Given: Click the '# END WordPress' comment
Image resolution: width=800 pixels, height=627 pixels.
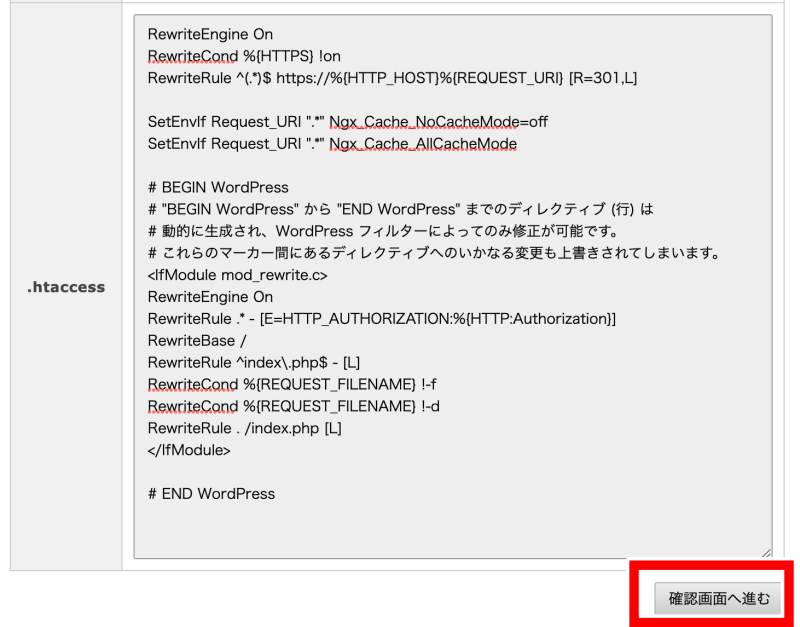Looking at the screenshot, I should click(211, 494).
